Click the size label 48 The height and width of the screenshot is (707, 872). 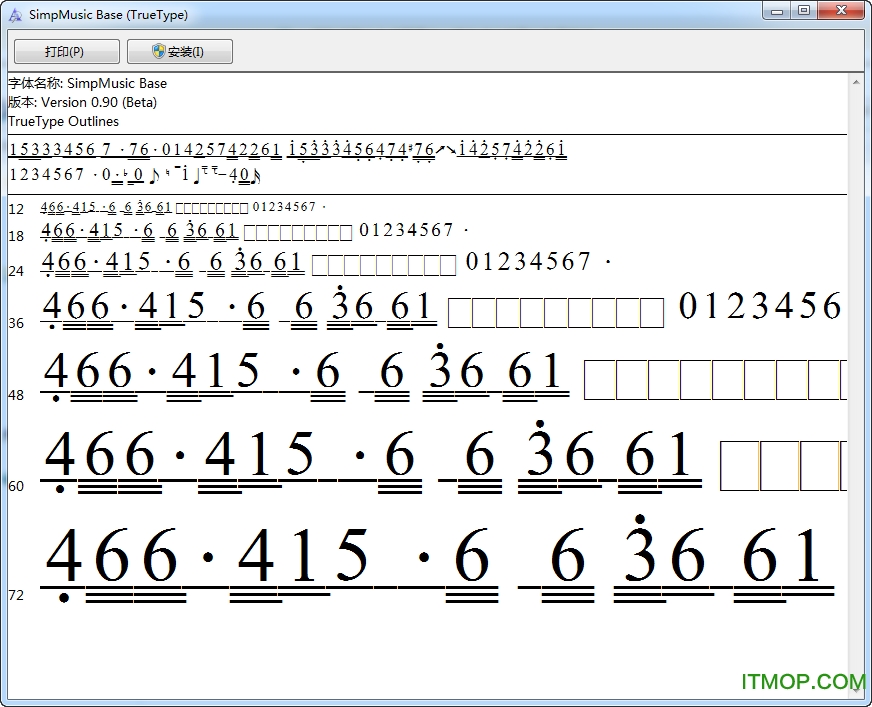pos(16,395)
